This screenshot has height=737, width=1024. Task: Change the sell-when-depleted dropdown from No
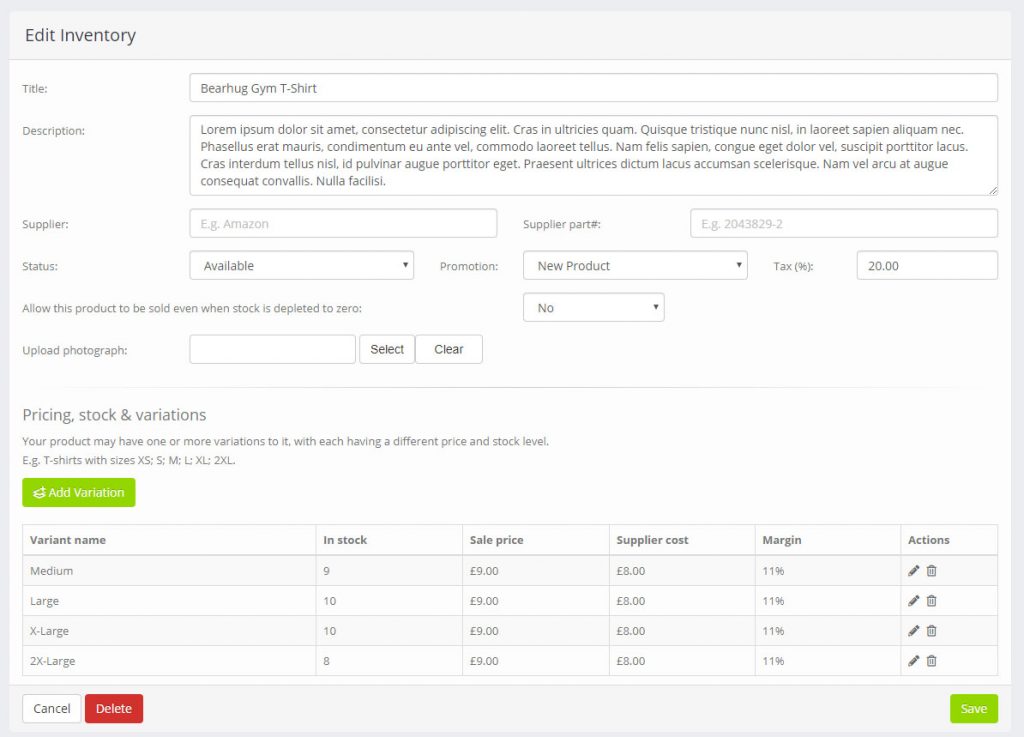593,308
